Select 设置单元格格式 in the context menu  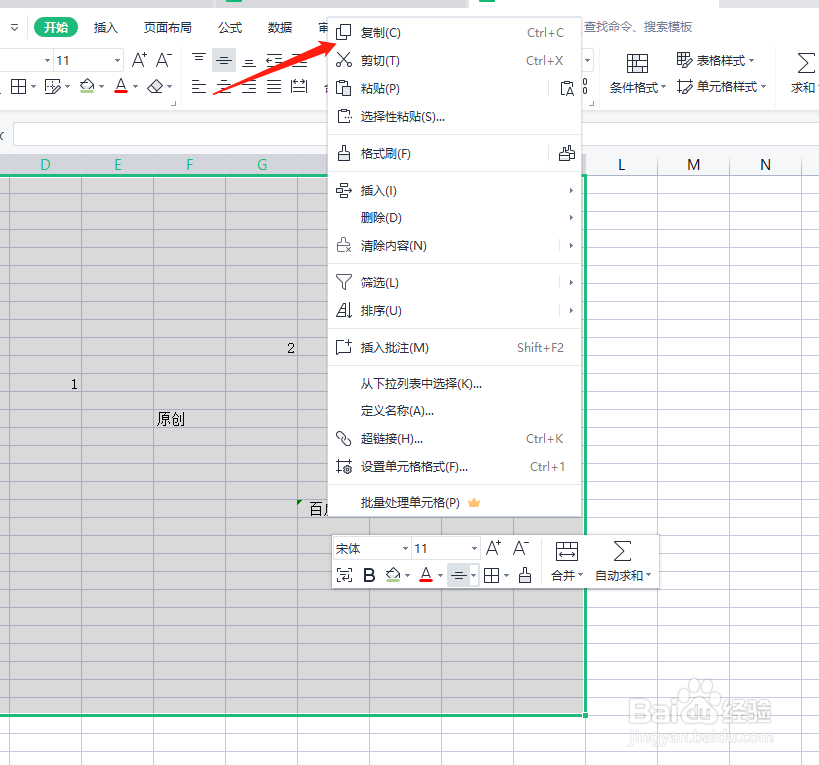[x=412, y=466]
